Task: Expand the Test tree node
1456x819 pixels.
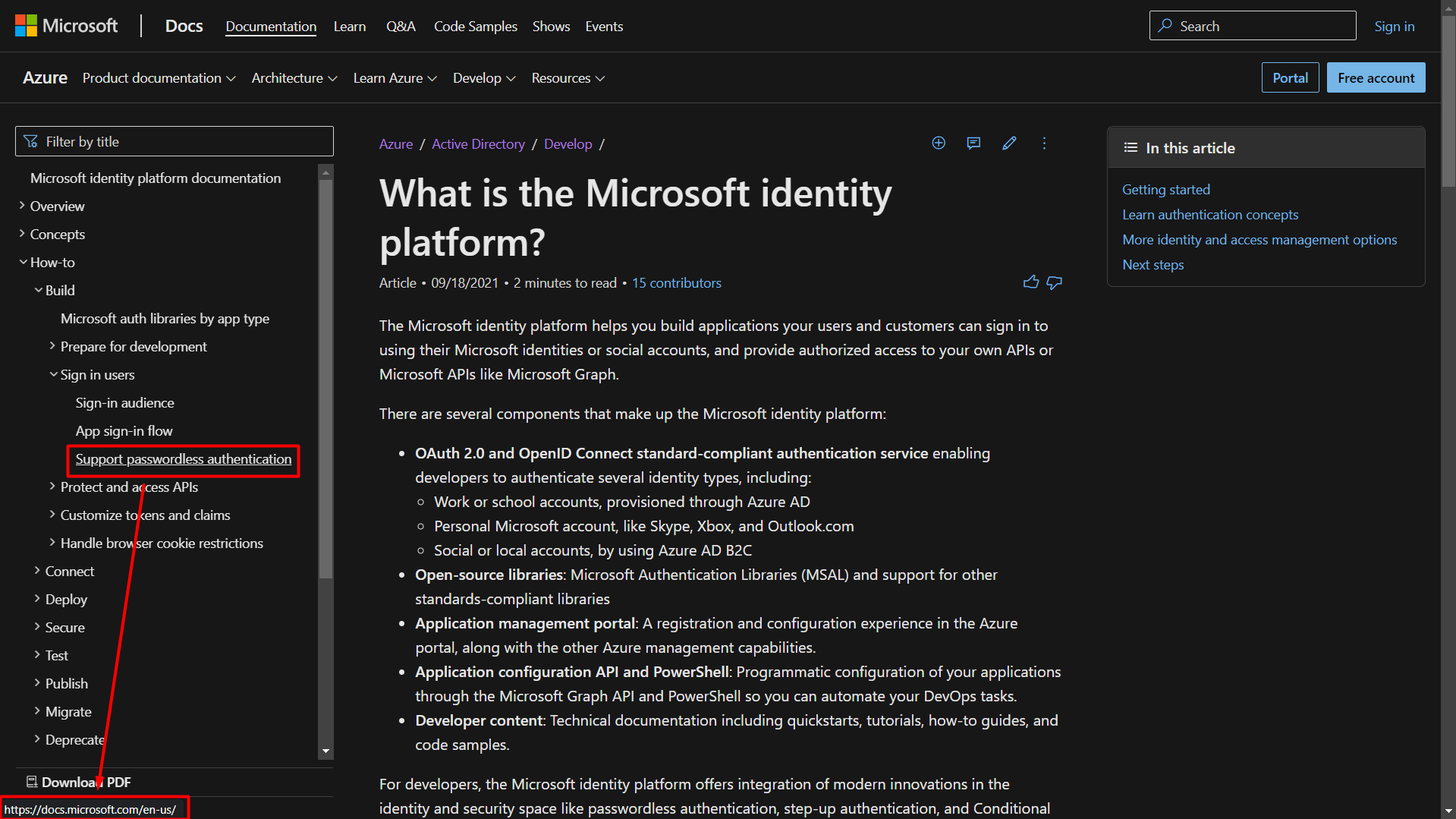Action: (x=37, y=655)
